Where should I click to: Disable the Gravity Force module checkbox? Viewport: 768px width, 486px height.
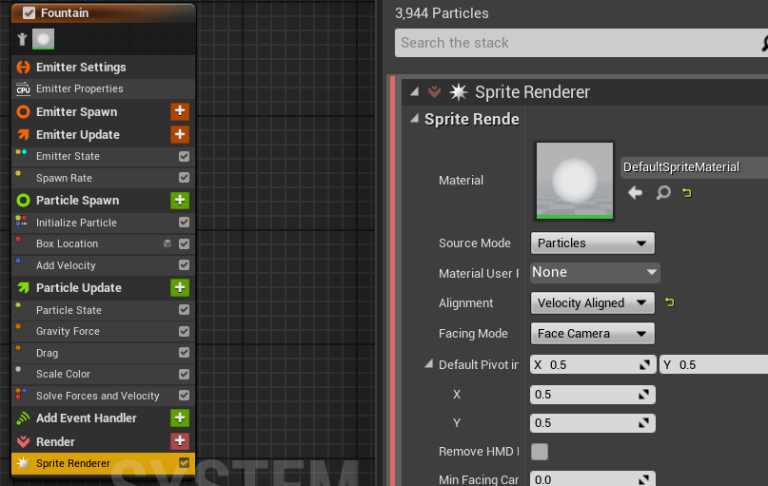click(184, 331)
